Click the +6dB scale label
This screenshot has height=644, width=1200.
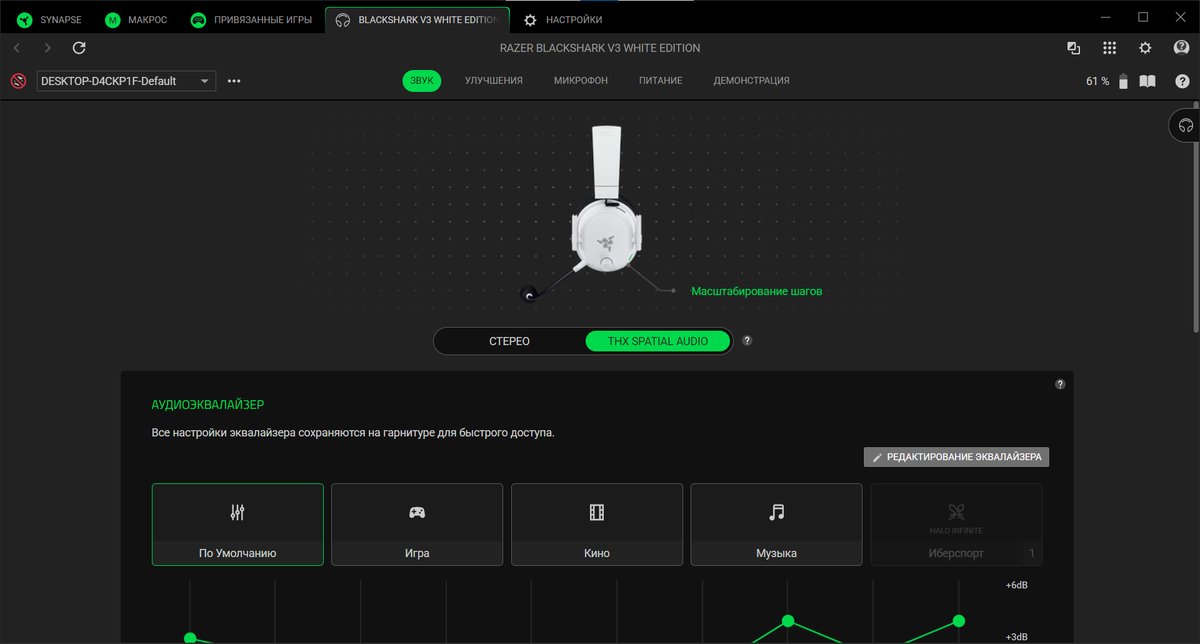[1017, 585]
